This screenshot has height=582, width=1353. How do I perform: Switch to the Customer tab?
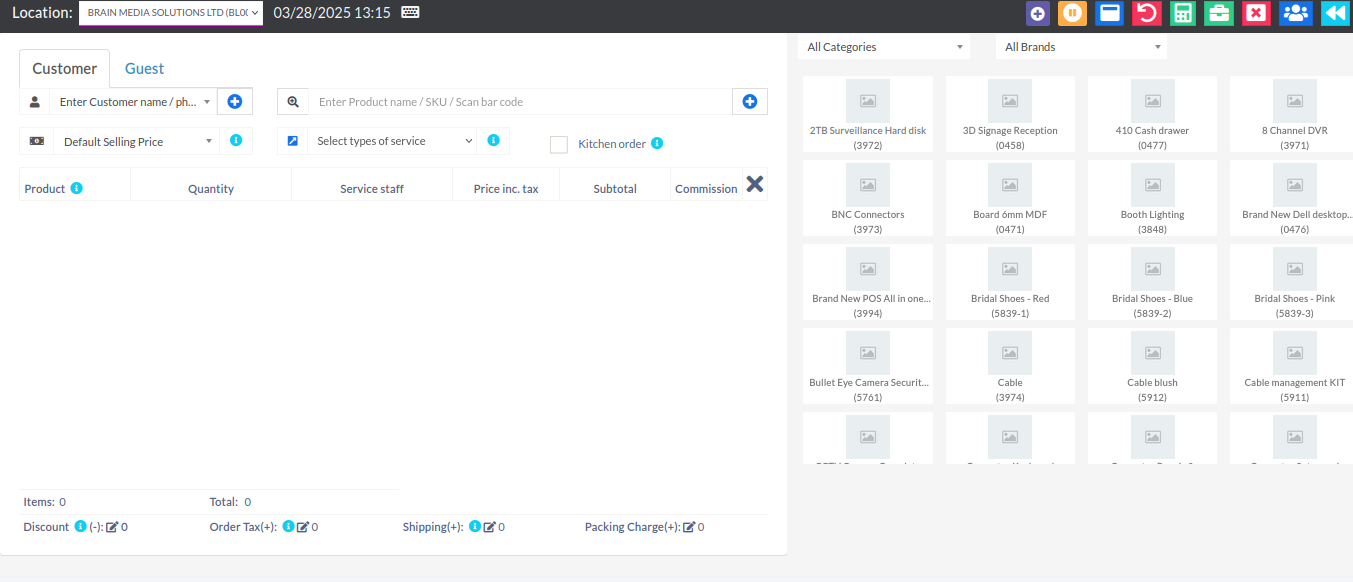coord(65,68)
